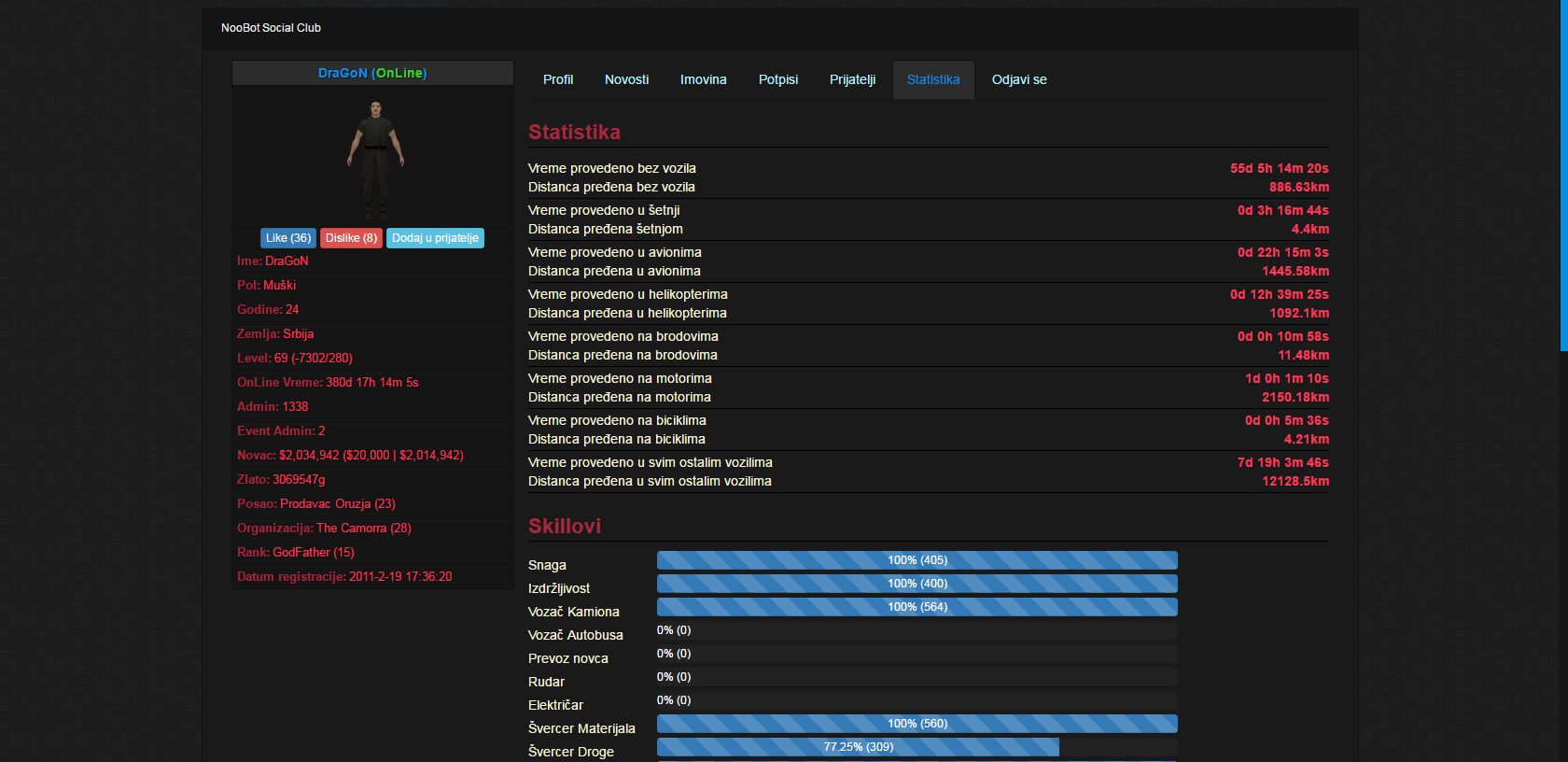Click the Vozač Kamiona progress bar
This screenshot has height=762, width=1568.
[x=917, y=607]
